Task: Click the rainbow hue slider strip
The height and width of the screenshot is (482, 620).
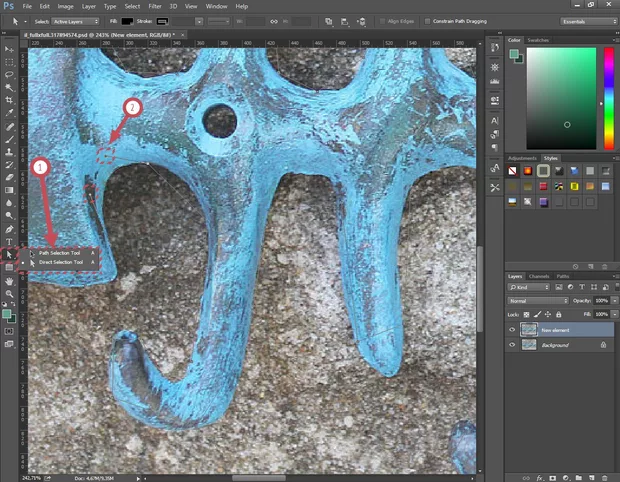Action: (608, 98)
